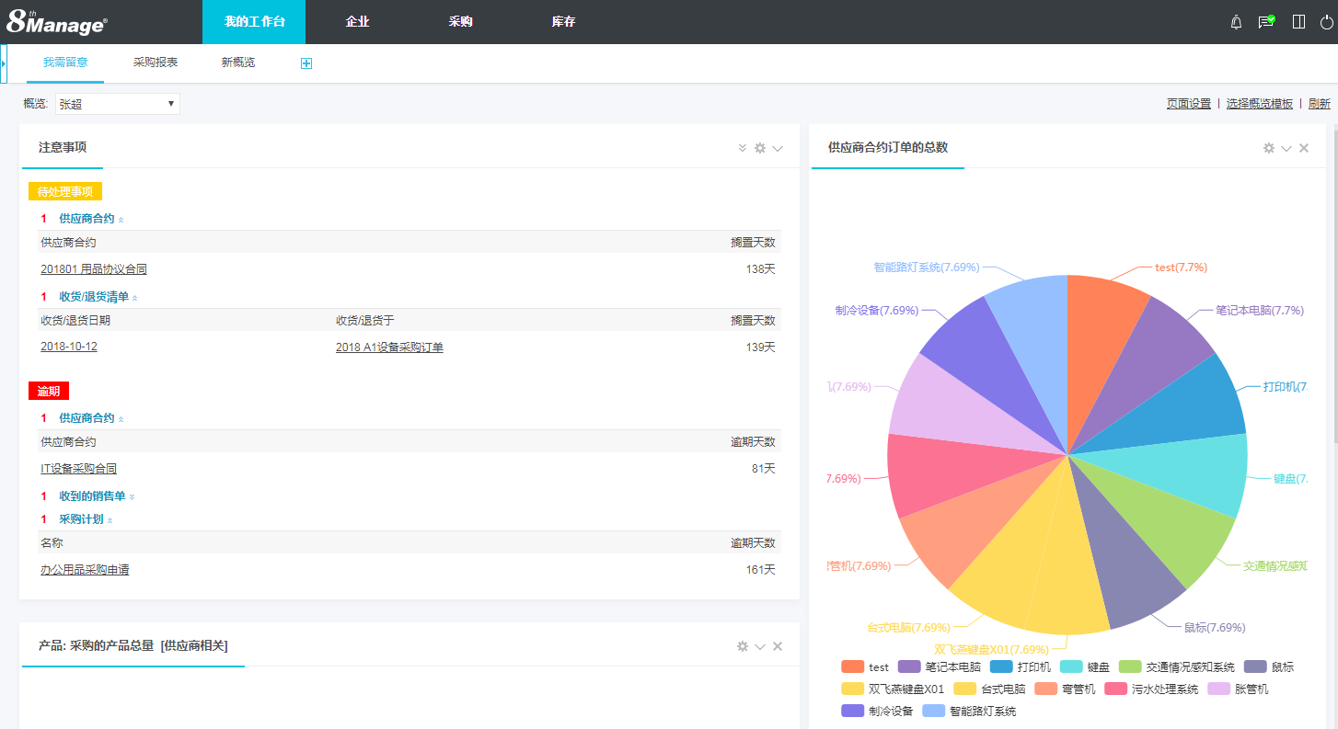Collapse the 注意事项 panel with double chevron
The width and height of the screenshot is (1338, 729).
tap(742, 148)
